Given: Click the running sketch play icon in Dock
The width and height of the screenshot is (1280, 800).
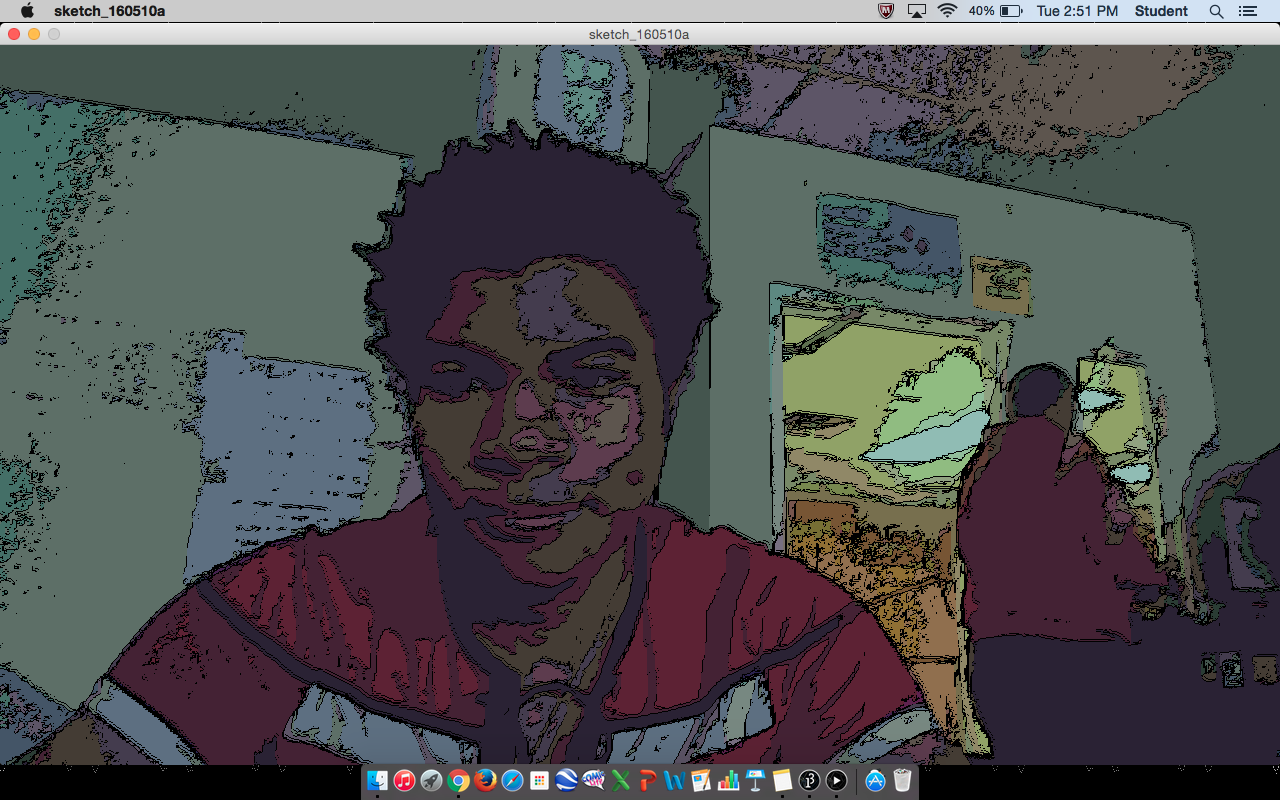Looking at the screenshot, I should point(836,780).
